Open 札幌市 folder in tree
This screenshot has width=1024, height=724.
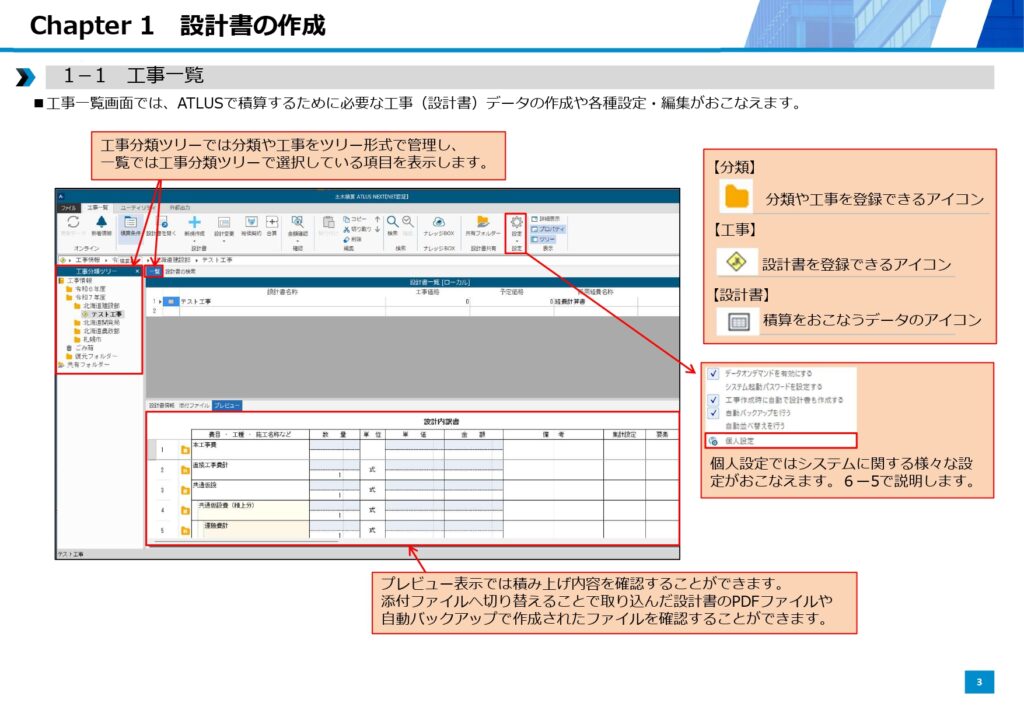(x=94, y=339)
